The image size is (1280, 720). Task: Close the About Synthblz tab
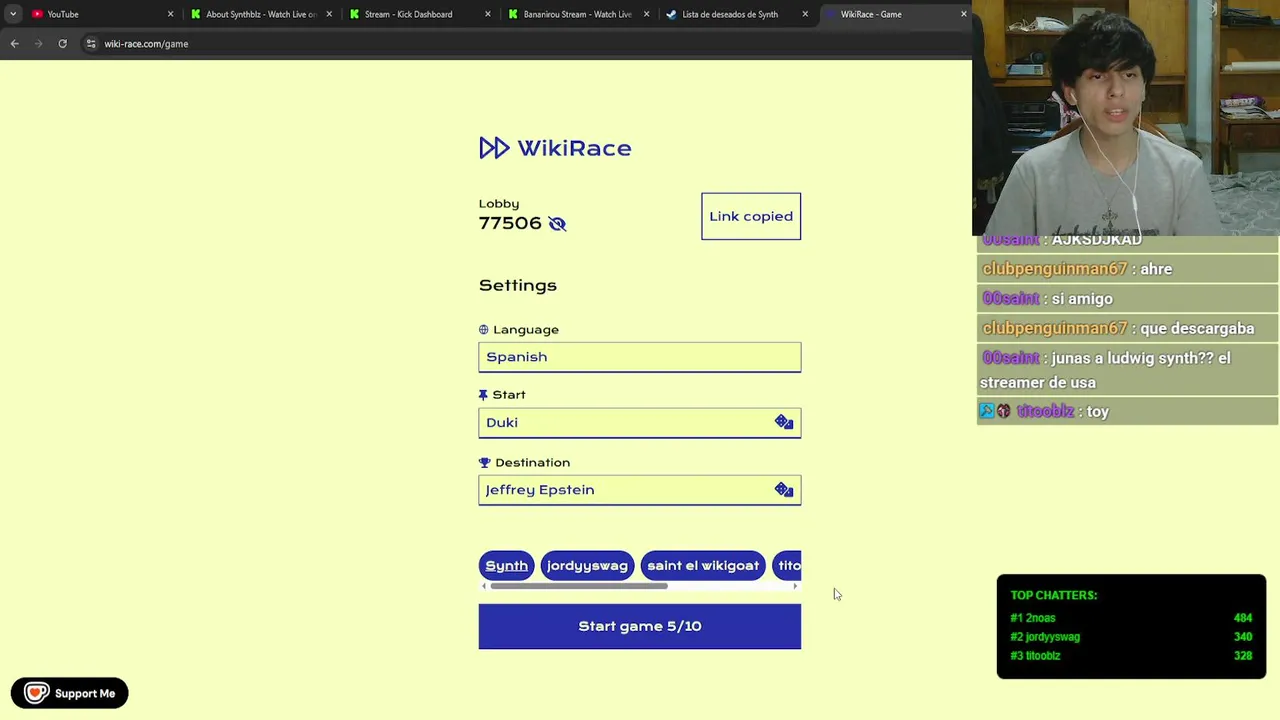pos(329,14)
